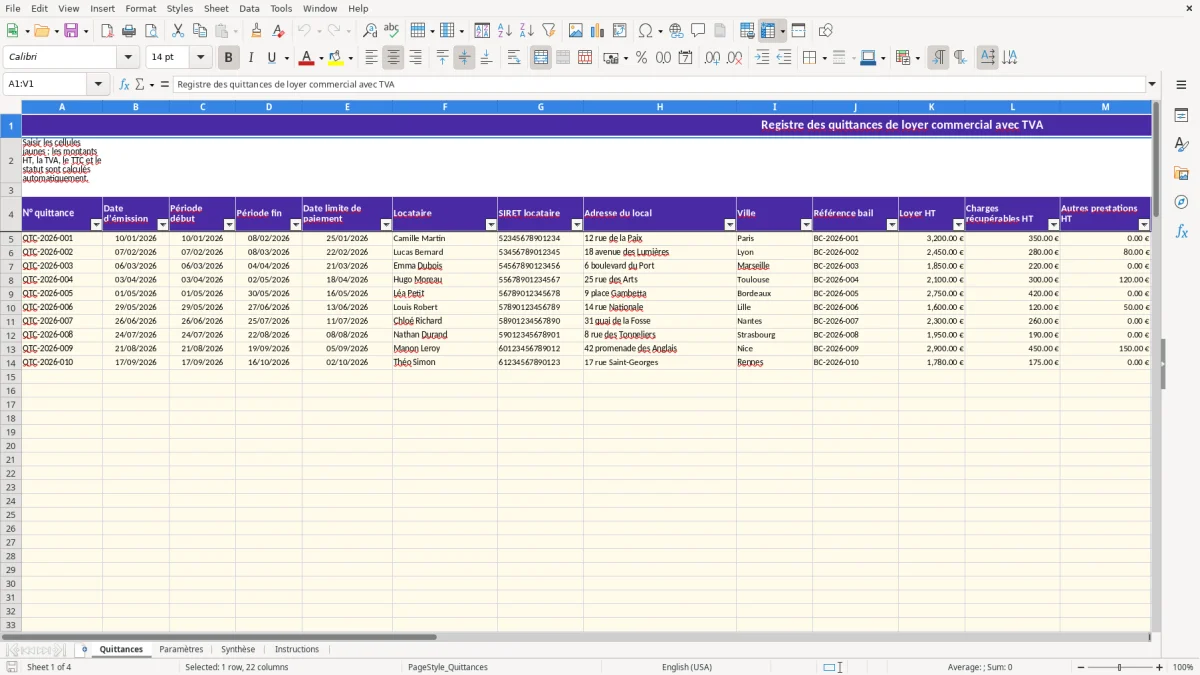Screen dimensions: 1200x675
Task: Open the font name dropdown
Action: 129,58
